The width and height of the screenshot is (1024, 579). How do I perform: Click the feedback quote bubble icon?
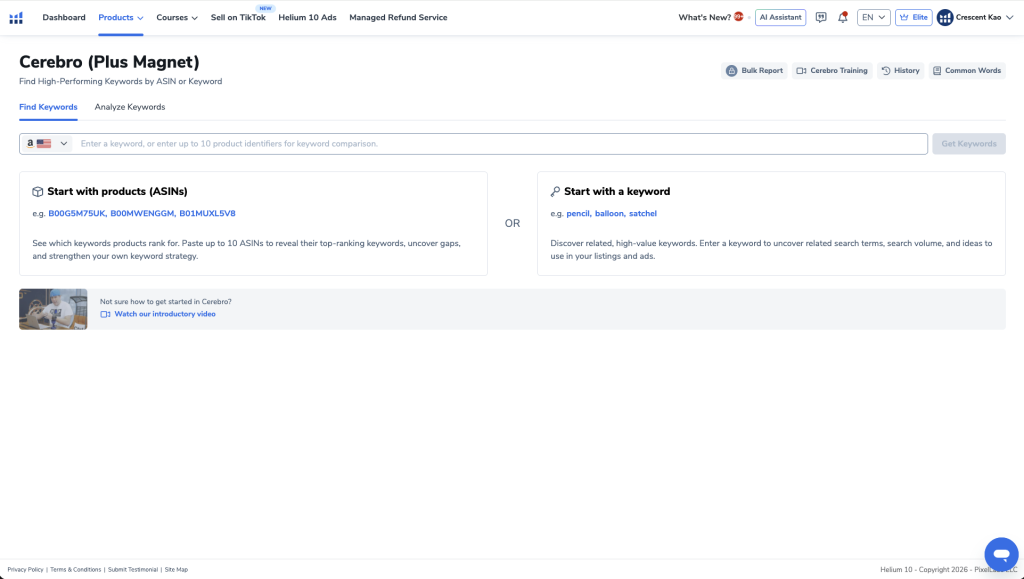click(x=821, y=17)
